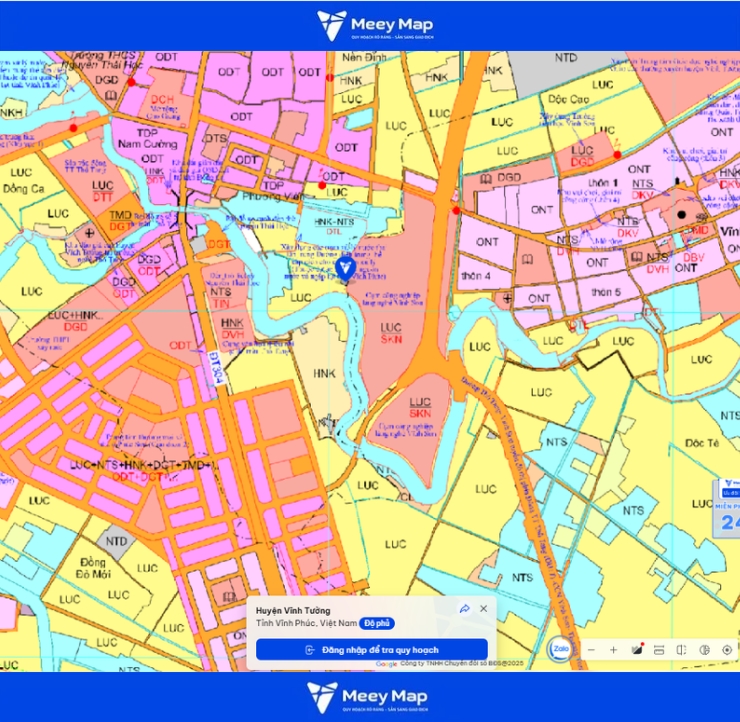This screenshot has width=740, height=722.
Task: Click the Đồng Đò Mới area label
Action: (94, 568)
